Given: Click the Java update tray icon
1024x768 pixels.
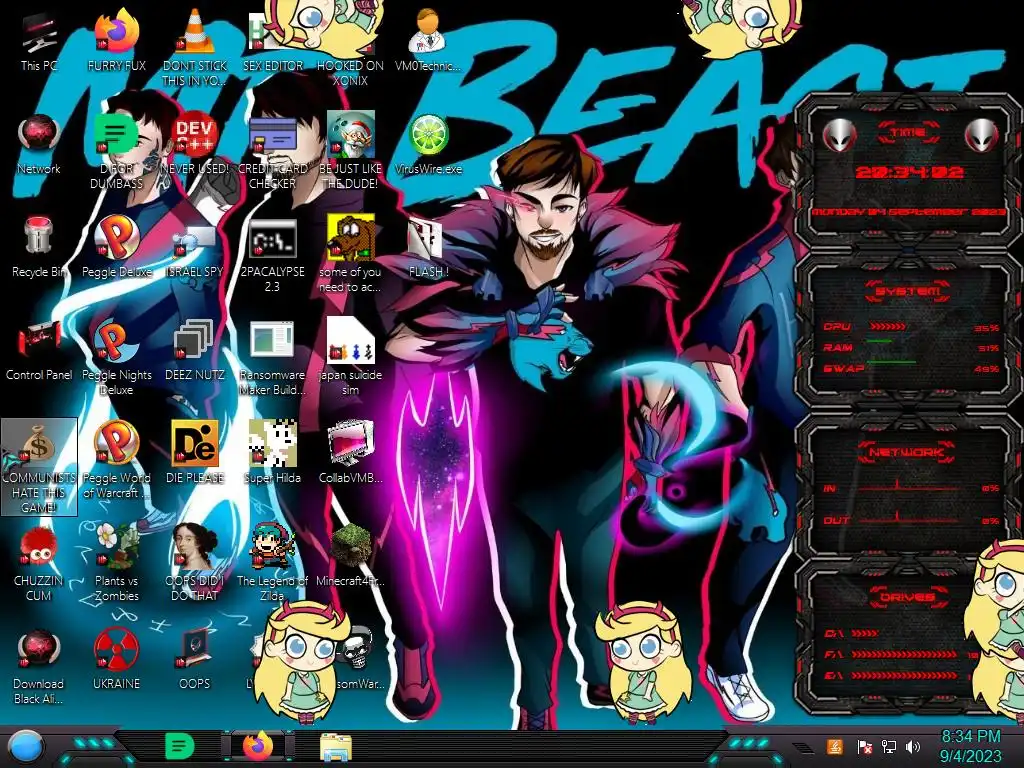Looking at the screenshot, I should coord(834,746).
